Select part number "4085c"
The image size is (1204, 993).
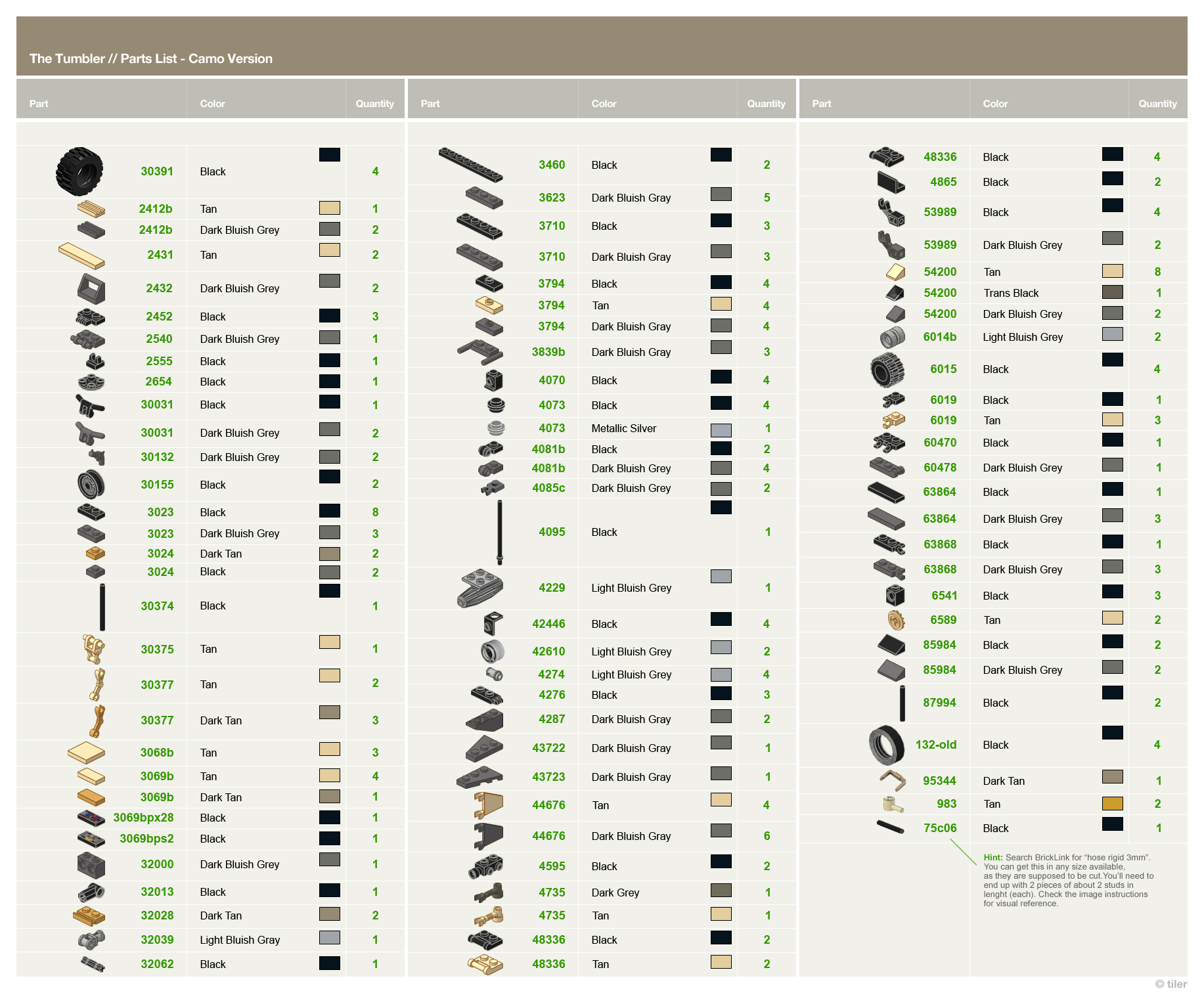[x=548, y=488]
